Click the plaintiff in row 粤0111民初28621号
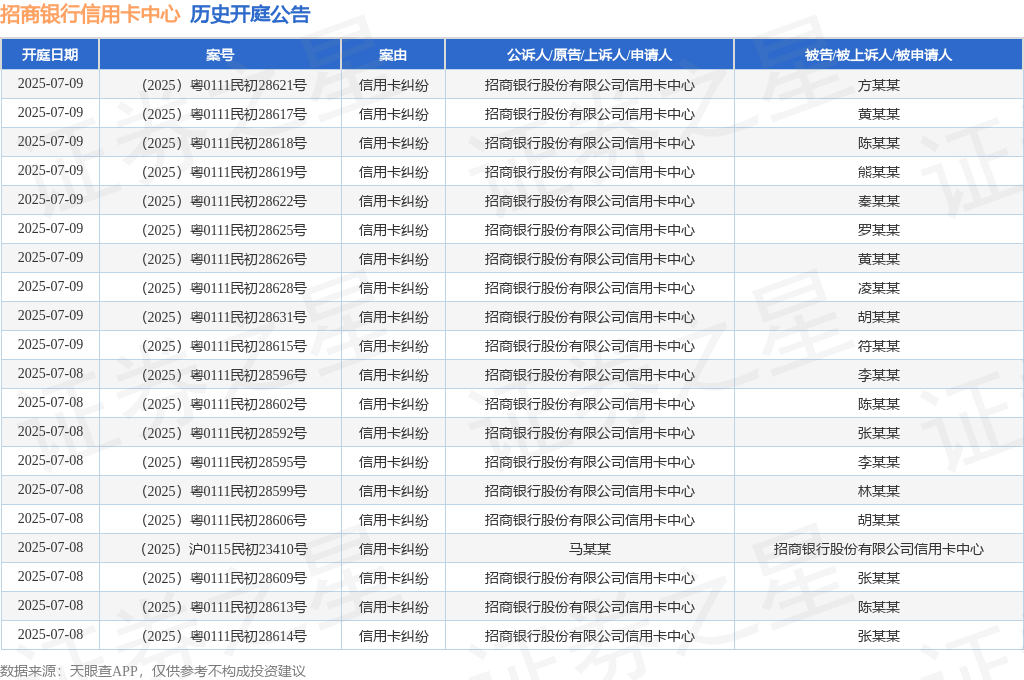Screen dimensions: 1024x680 click(590, 85)
